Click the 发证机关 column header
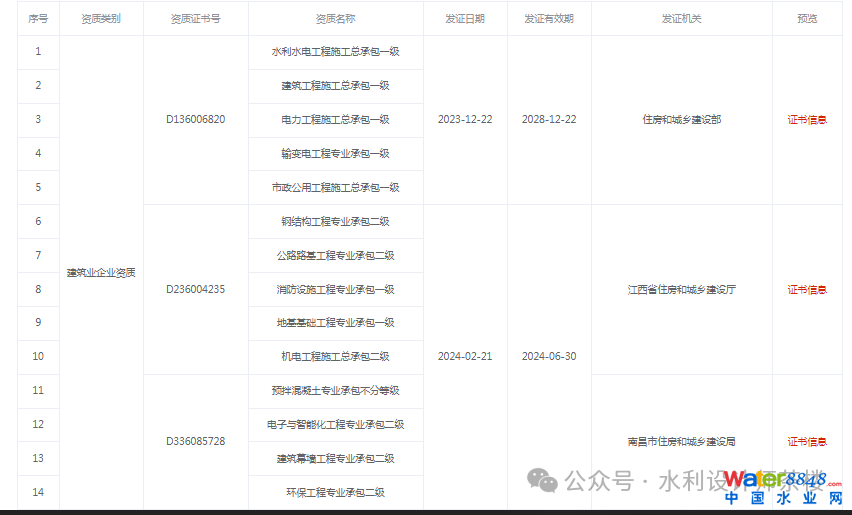 point(681,19)
